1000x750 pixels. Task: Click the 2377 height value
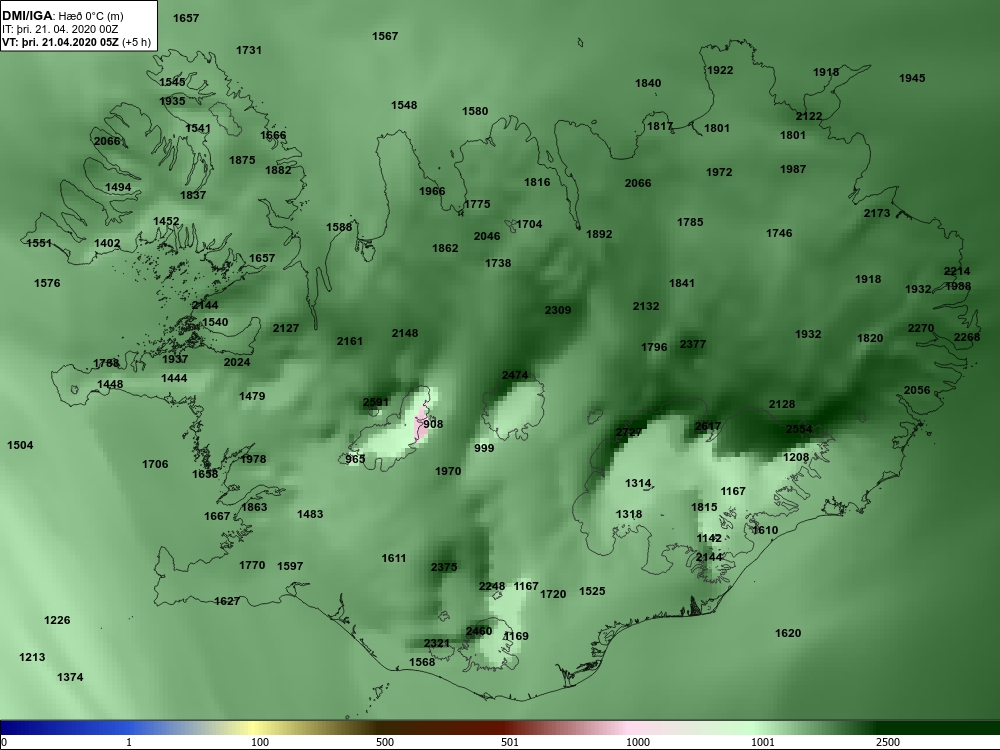point(693,344)
